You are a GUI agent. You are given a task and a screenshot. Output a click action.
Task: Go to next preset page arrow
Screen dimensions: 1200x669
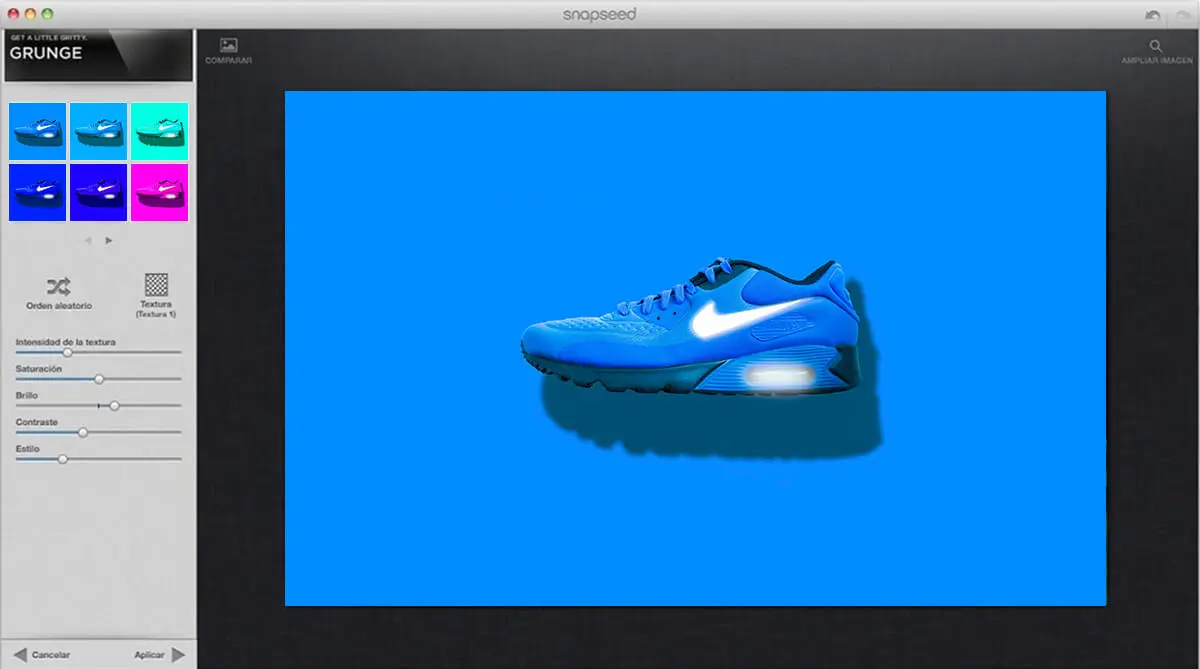pos(109,240)
